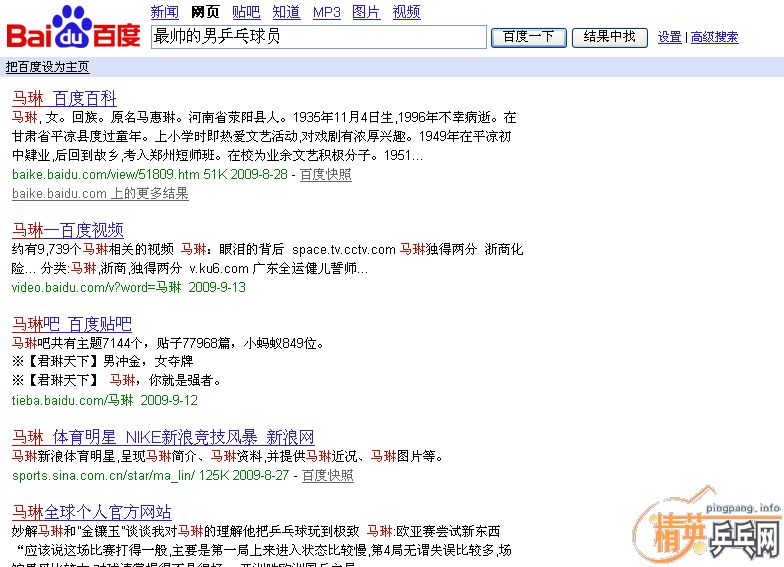Open 百度快照 for baike.baidu.com result
The image size is (784, 567).
tap(326, 174)
